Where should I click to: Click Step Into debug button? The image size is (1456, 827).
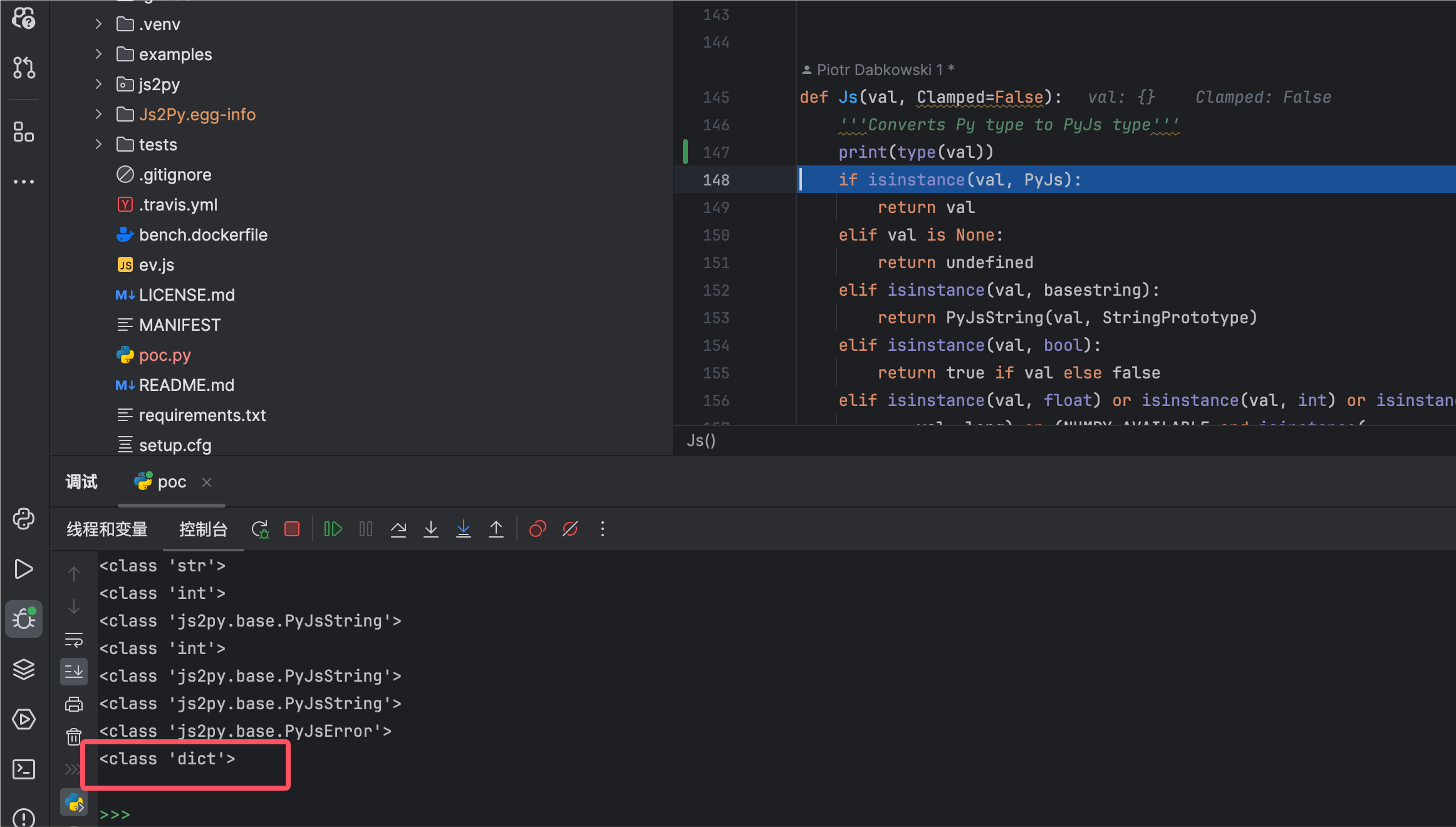pos(431,529)
